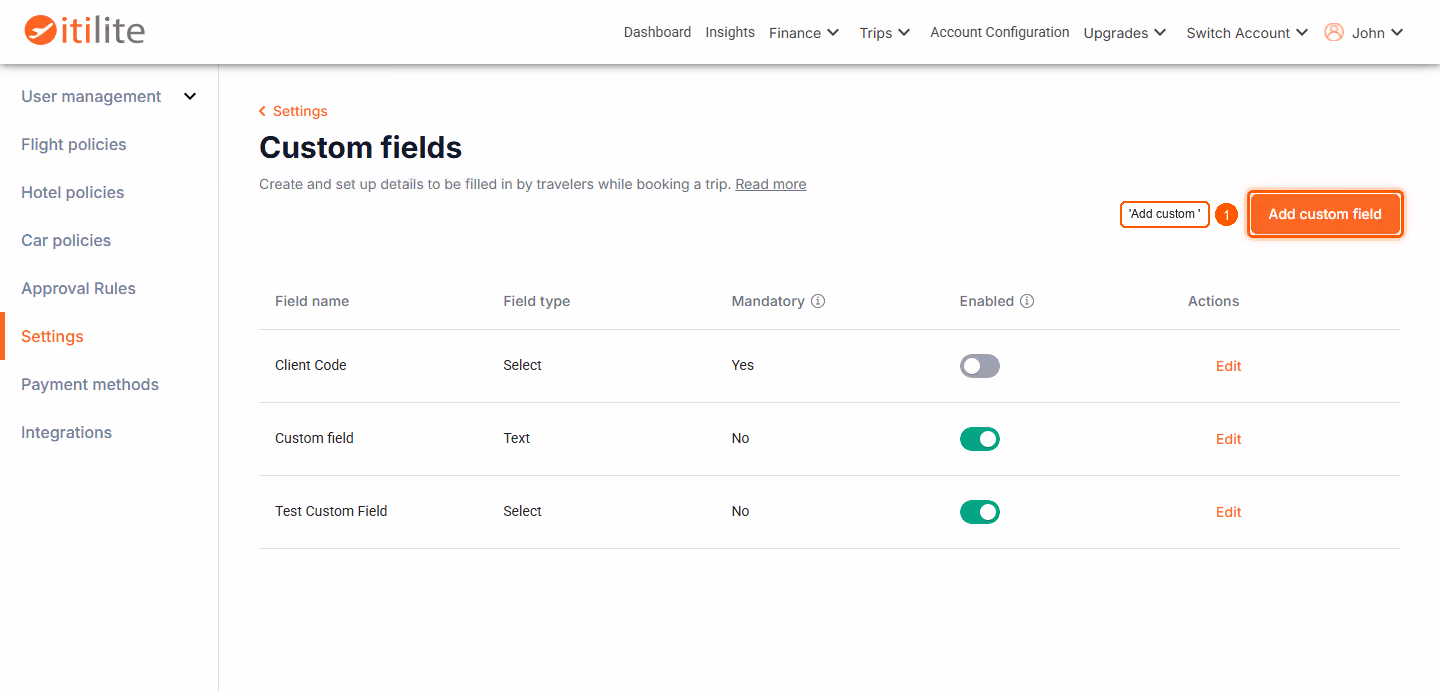
Task: Click the Field type column header
Action: click(x=537, y=301)
